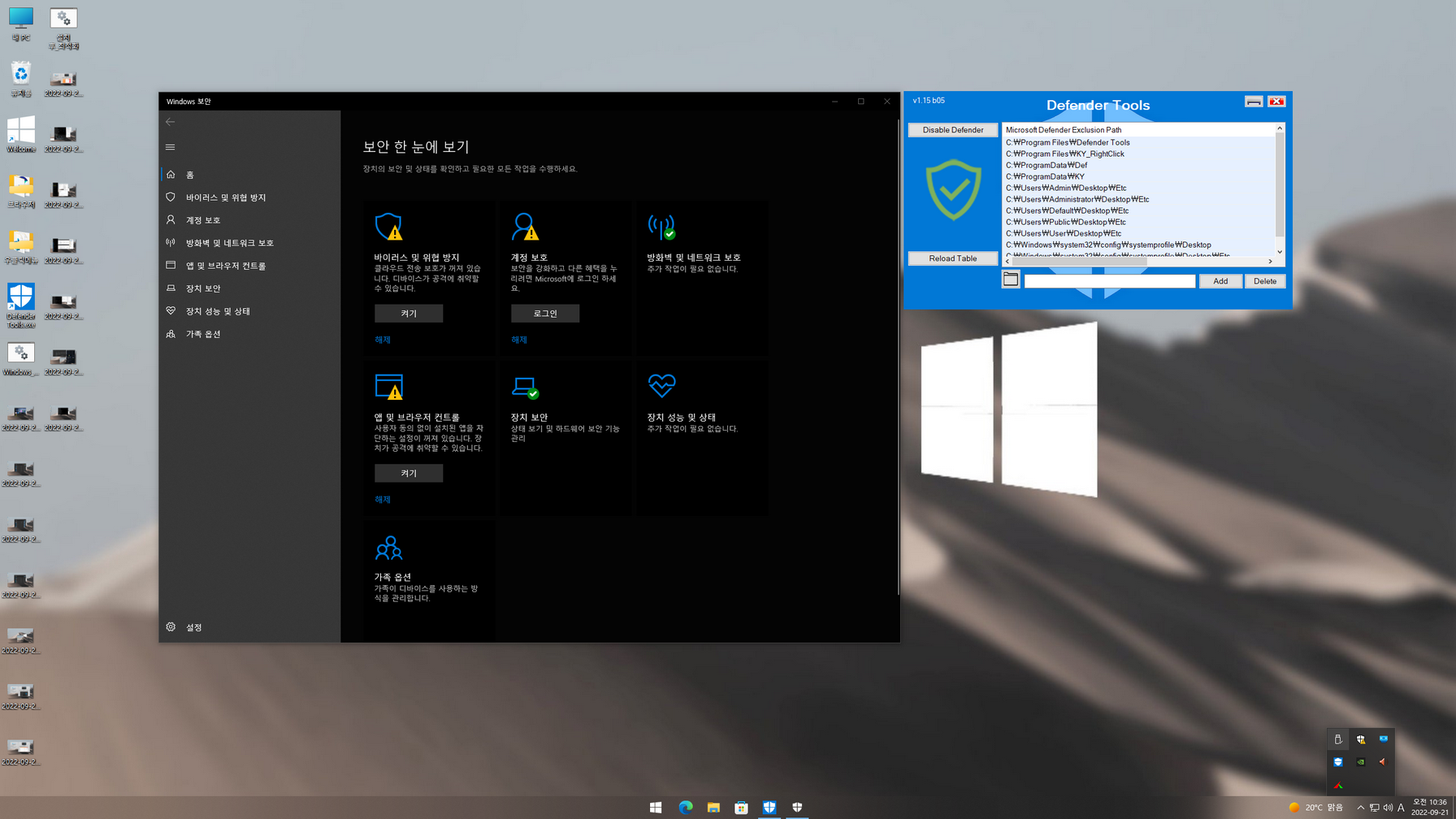The height and width of the screenshot is (819, 1456).
Task: Select C:\Users\Administrator\Desktop\Etc row
Action: (x=1139, y=199)
